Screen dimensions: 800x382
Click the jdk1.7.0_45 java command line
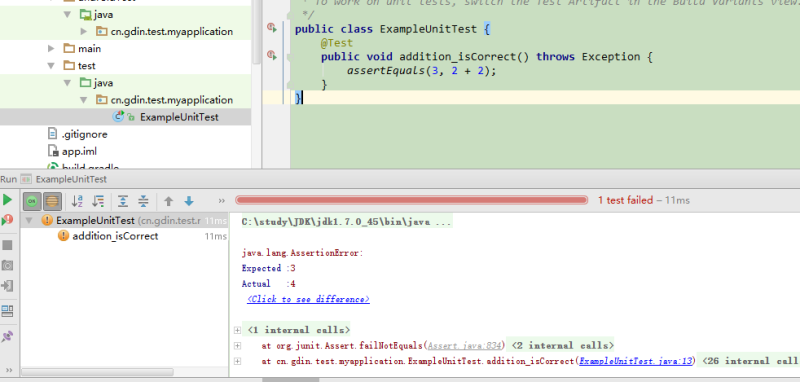(x=346, y=222)
